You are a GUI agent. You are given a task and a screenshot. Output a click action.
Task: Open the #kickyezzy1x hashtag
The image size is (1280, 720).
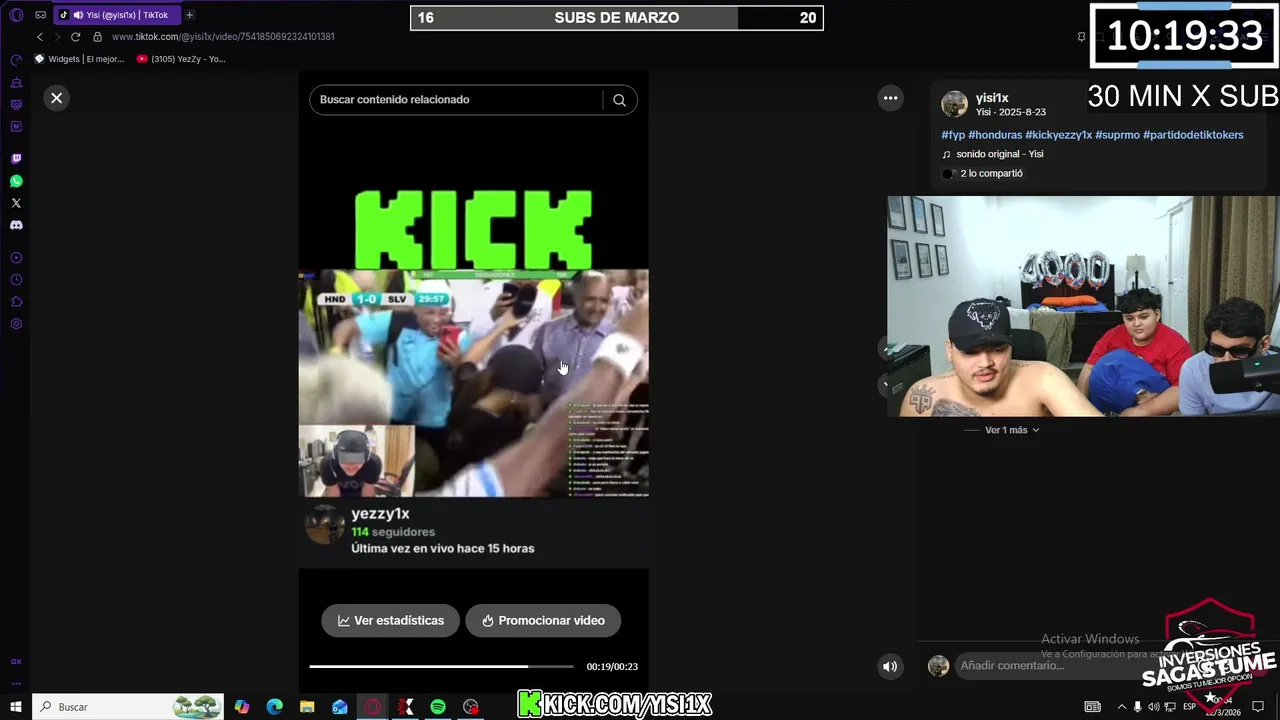[1058, 135]
